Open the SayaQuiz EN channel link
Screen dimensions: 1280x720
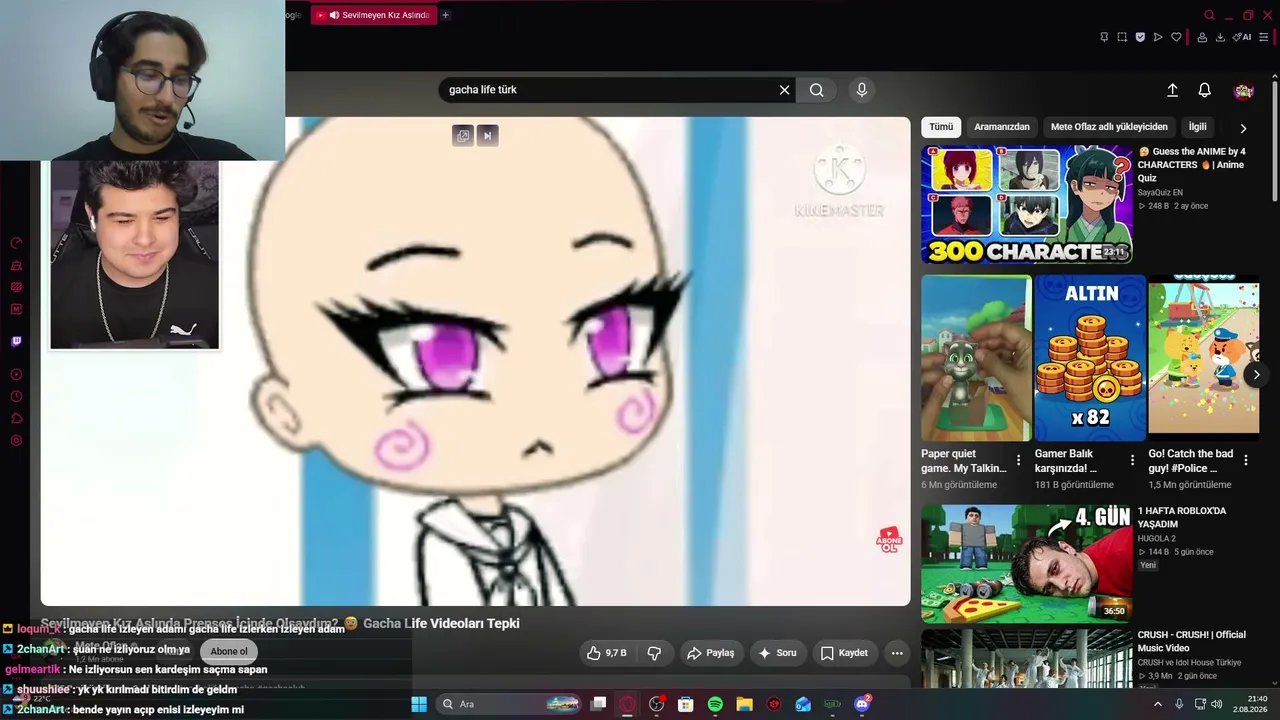click(x=1160, y=193)
